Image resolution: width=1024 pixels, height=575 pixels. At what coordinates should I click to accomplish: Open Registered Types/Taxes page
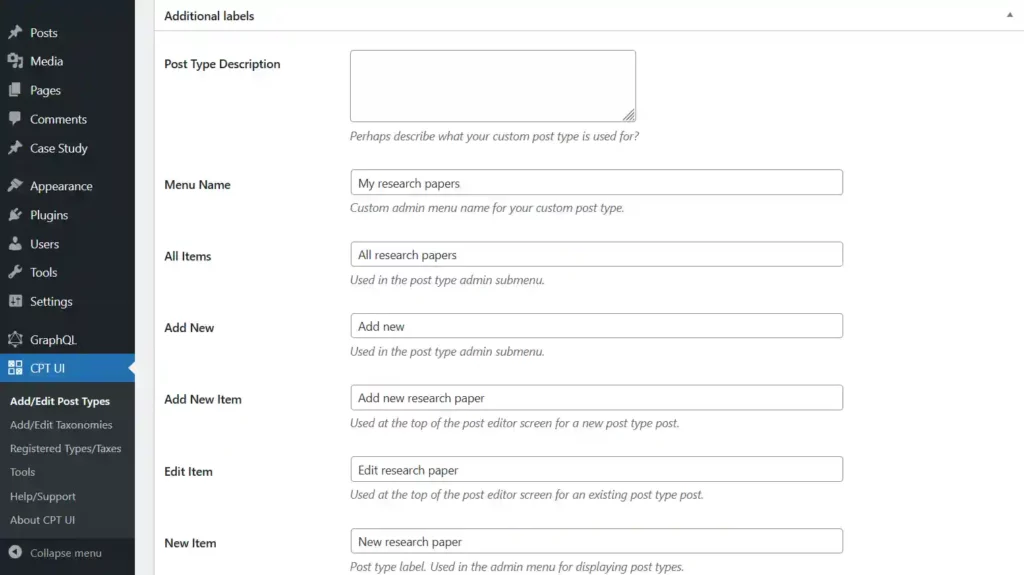pos(65,448)
